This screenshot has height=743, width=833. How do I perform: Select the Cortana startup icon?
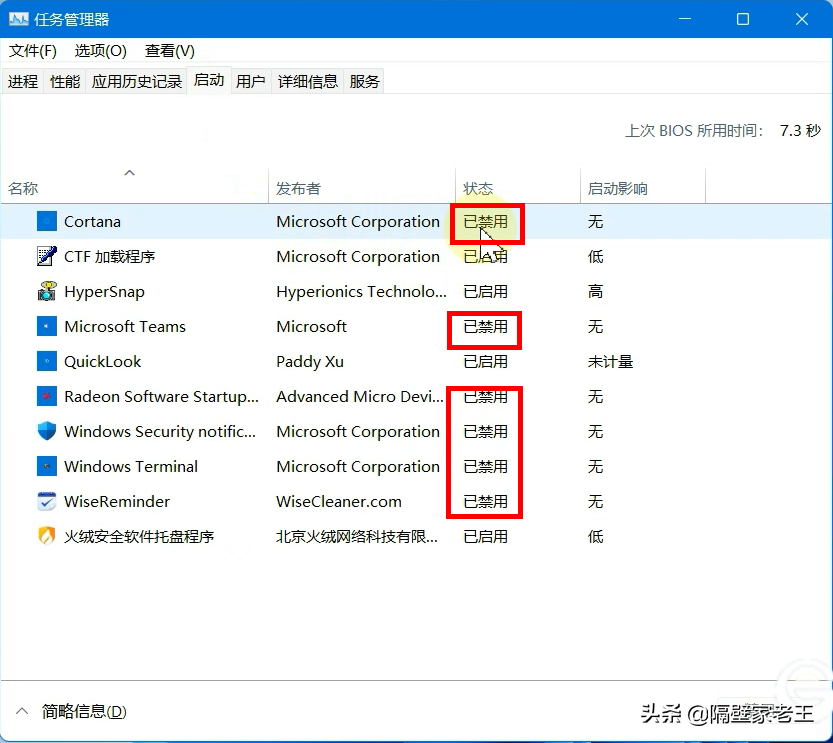pyautogui.click(x=45, y=221)
